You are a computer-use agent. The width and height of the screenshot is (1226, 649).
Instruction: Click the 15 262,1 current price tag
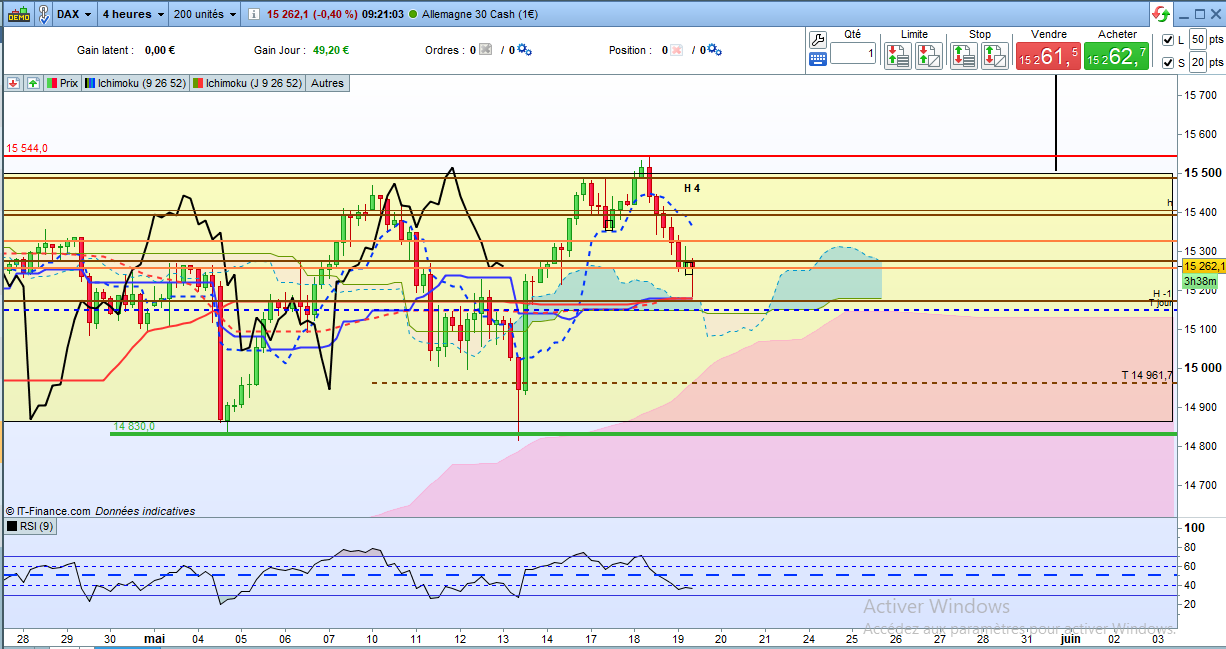coord(1203,267)
